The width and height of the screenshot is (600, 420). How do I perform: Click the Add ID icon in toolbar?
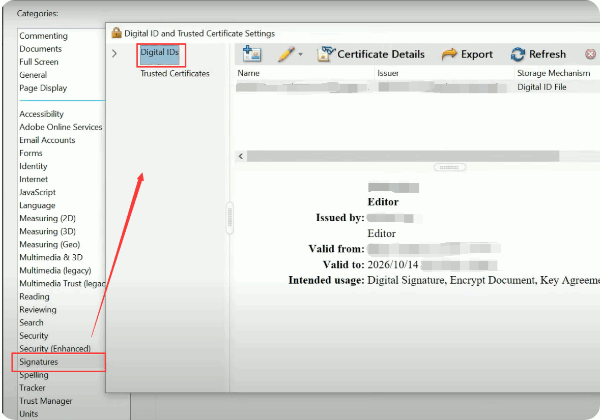252,54
